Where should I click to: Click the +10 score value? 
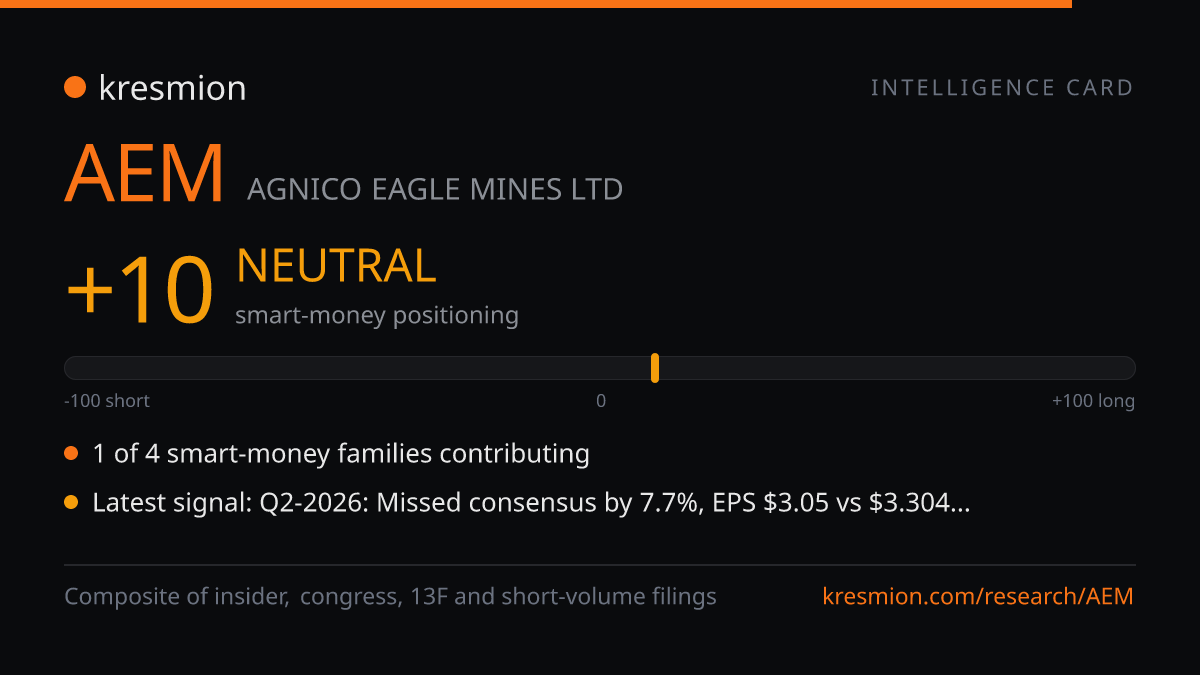click(x=140, y=290)
